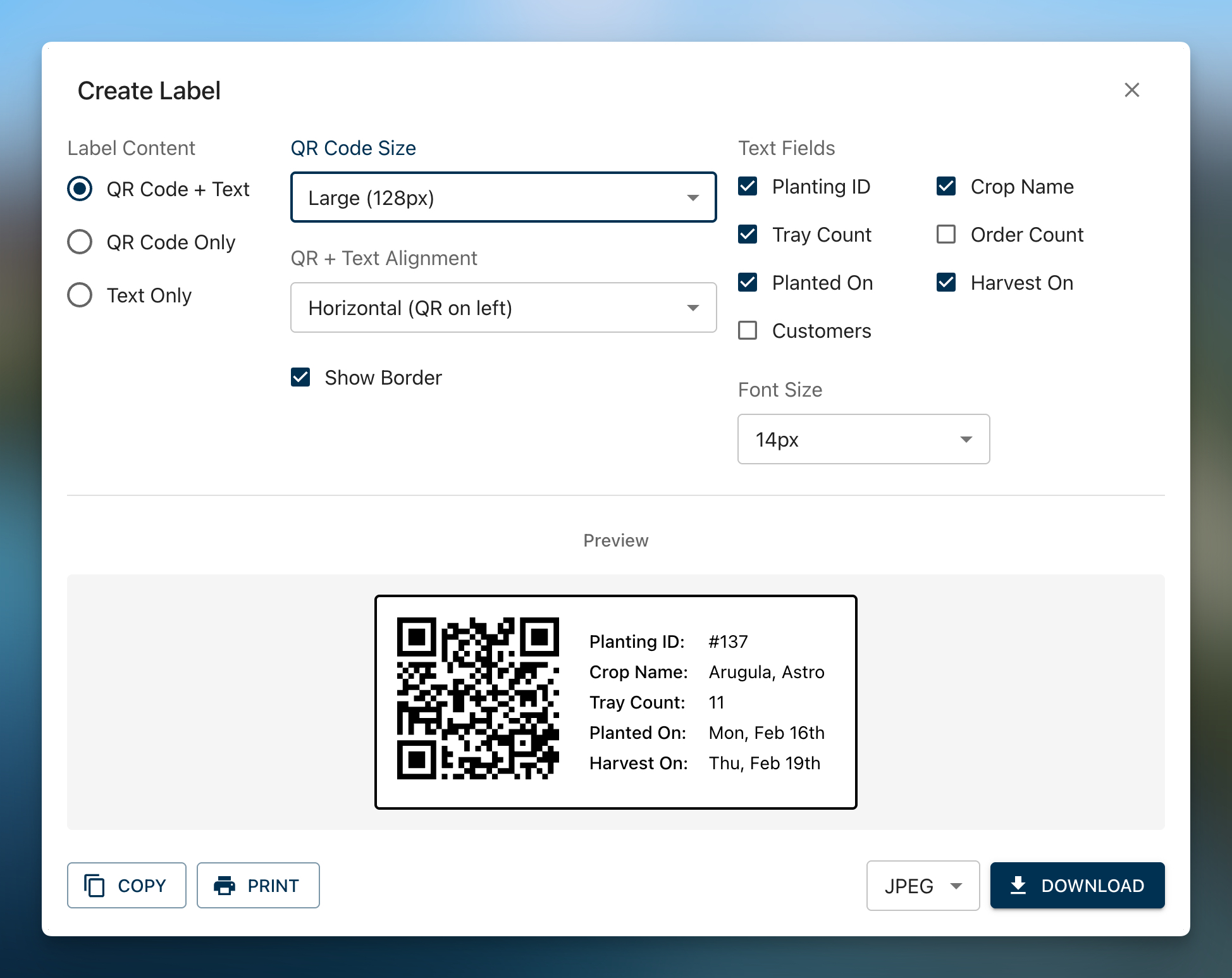Screen dimensions: 1232x978
Task: Click the download arrow icon
Action: pos(1018,885)
